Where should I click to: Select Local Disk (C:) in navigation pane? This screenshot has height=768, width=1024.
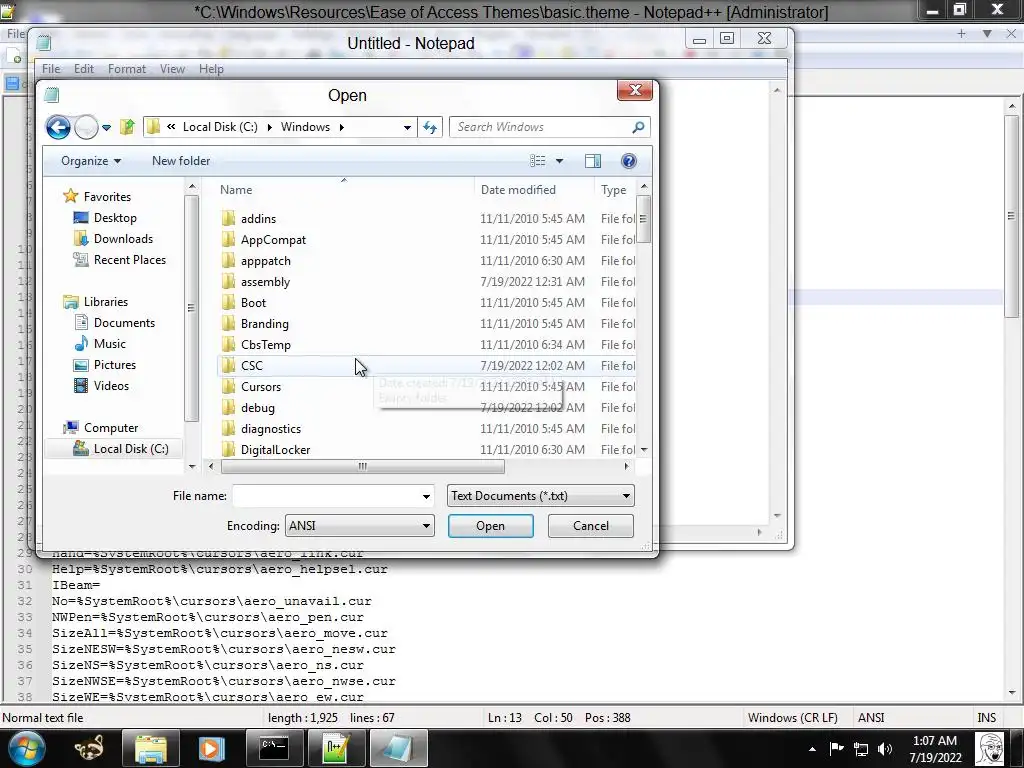[x=114, y=449]
